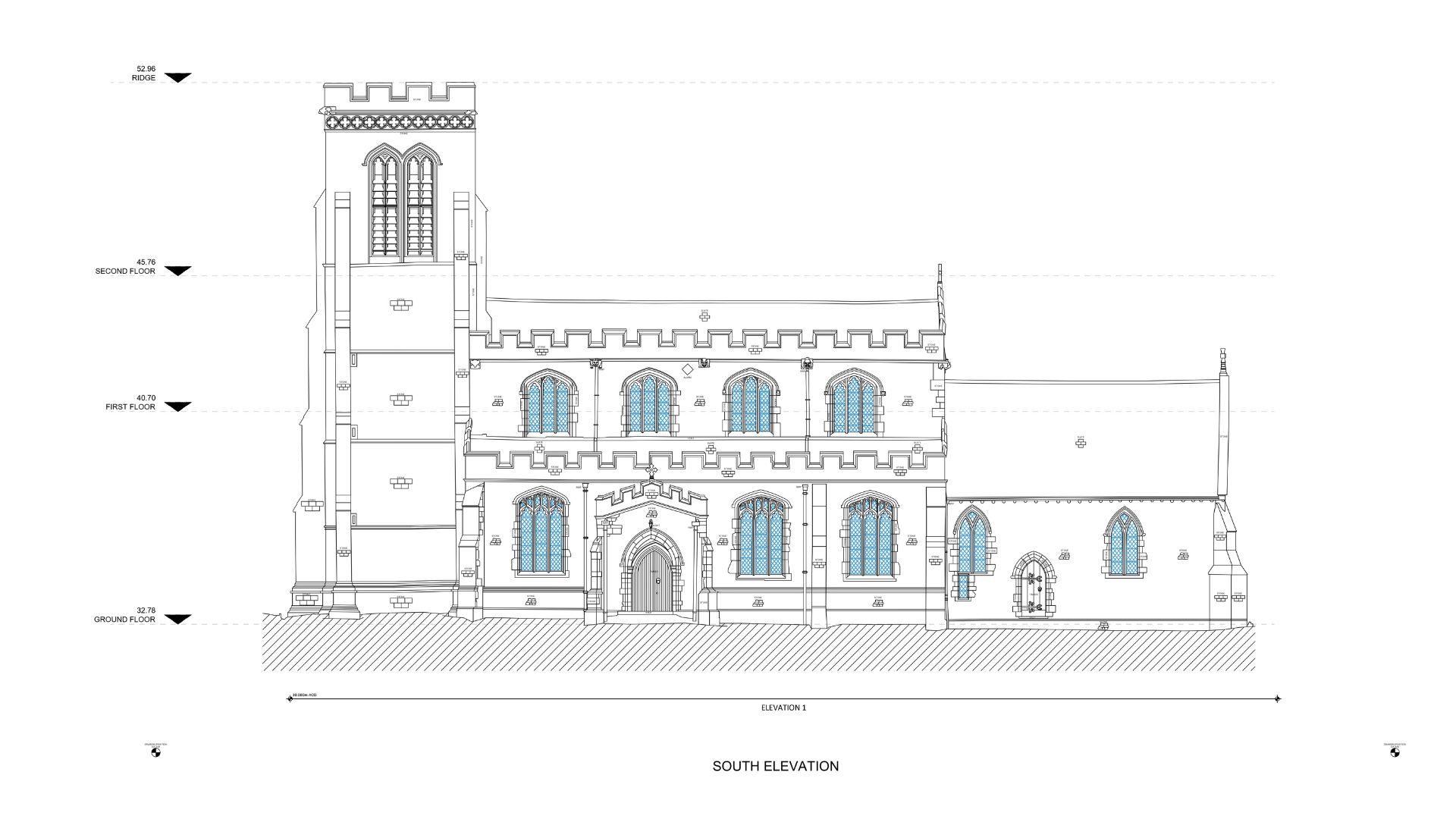
Task: Click the blue aisle window left of the porch
Action: (541, 533)
